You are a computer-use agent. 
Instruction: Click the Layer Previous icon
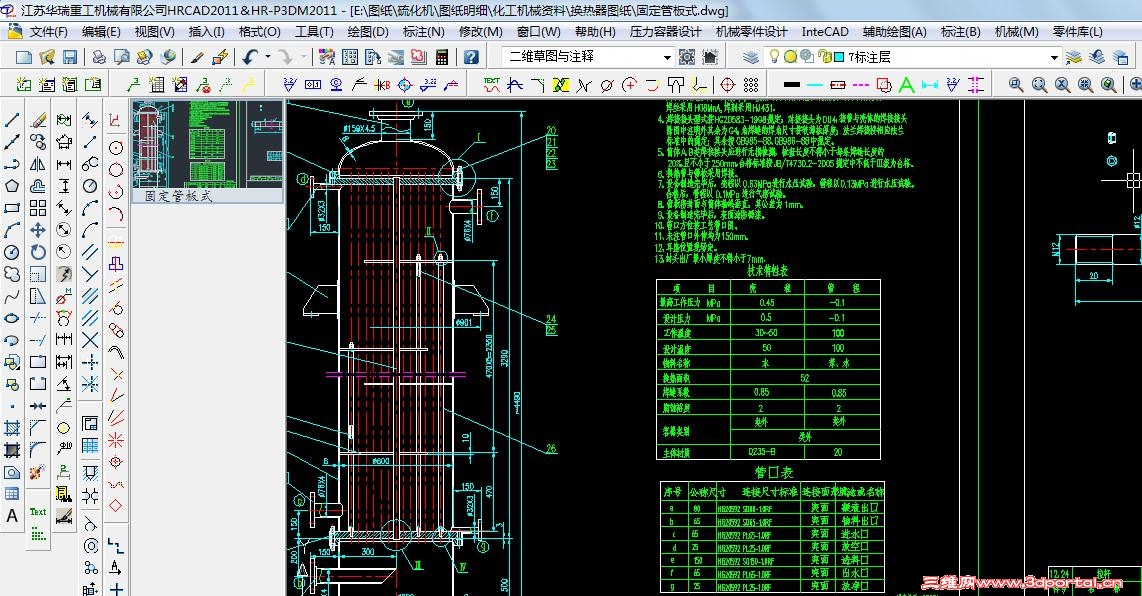pos(1097,57)
